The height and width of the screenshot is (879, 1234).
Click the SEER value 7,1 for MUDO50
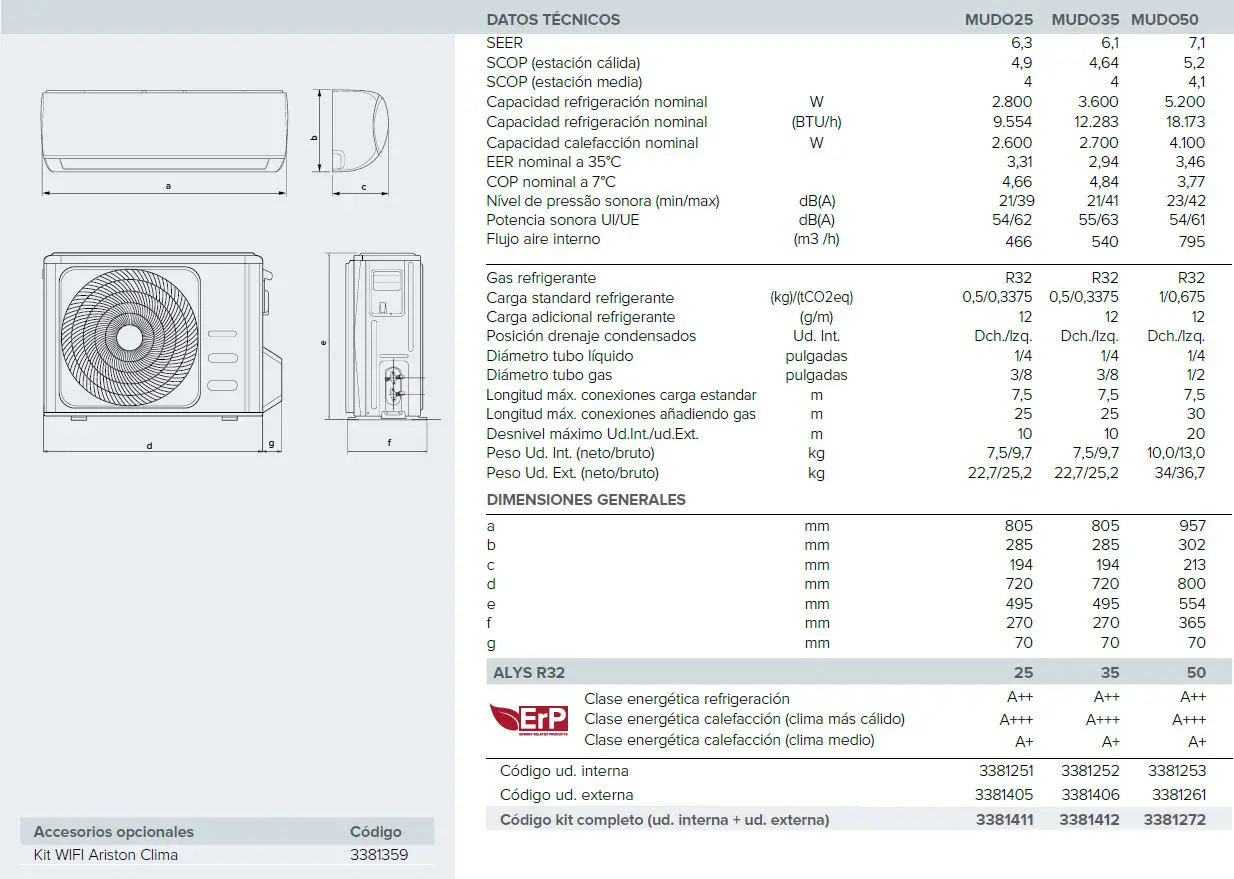pyautogui.click(x=1196, y=43)
